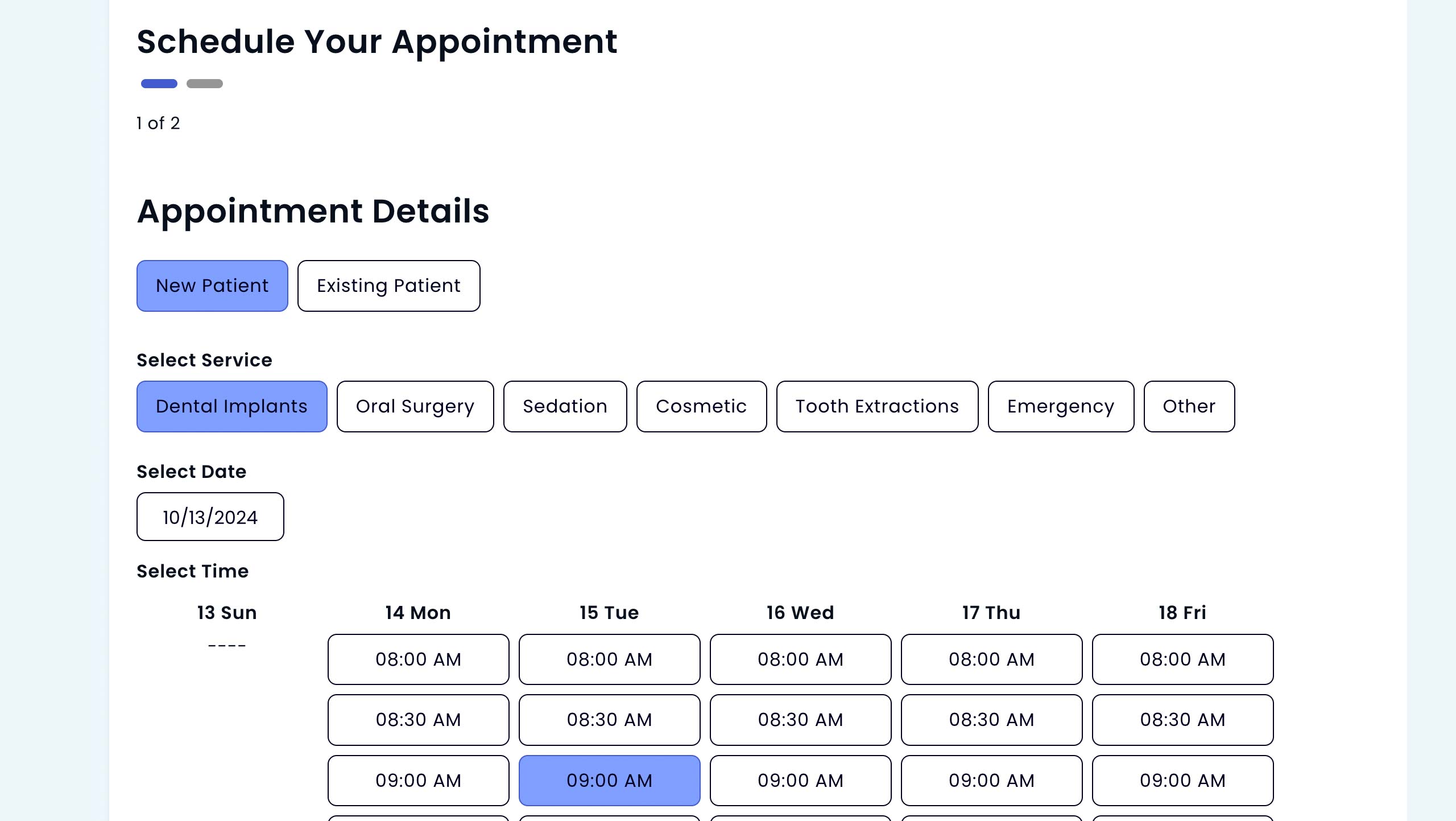Select the Cosmetic service option

coord(701,406)
